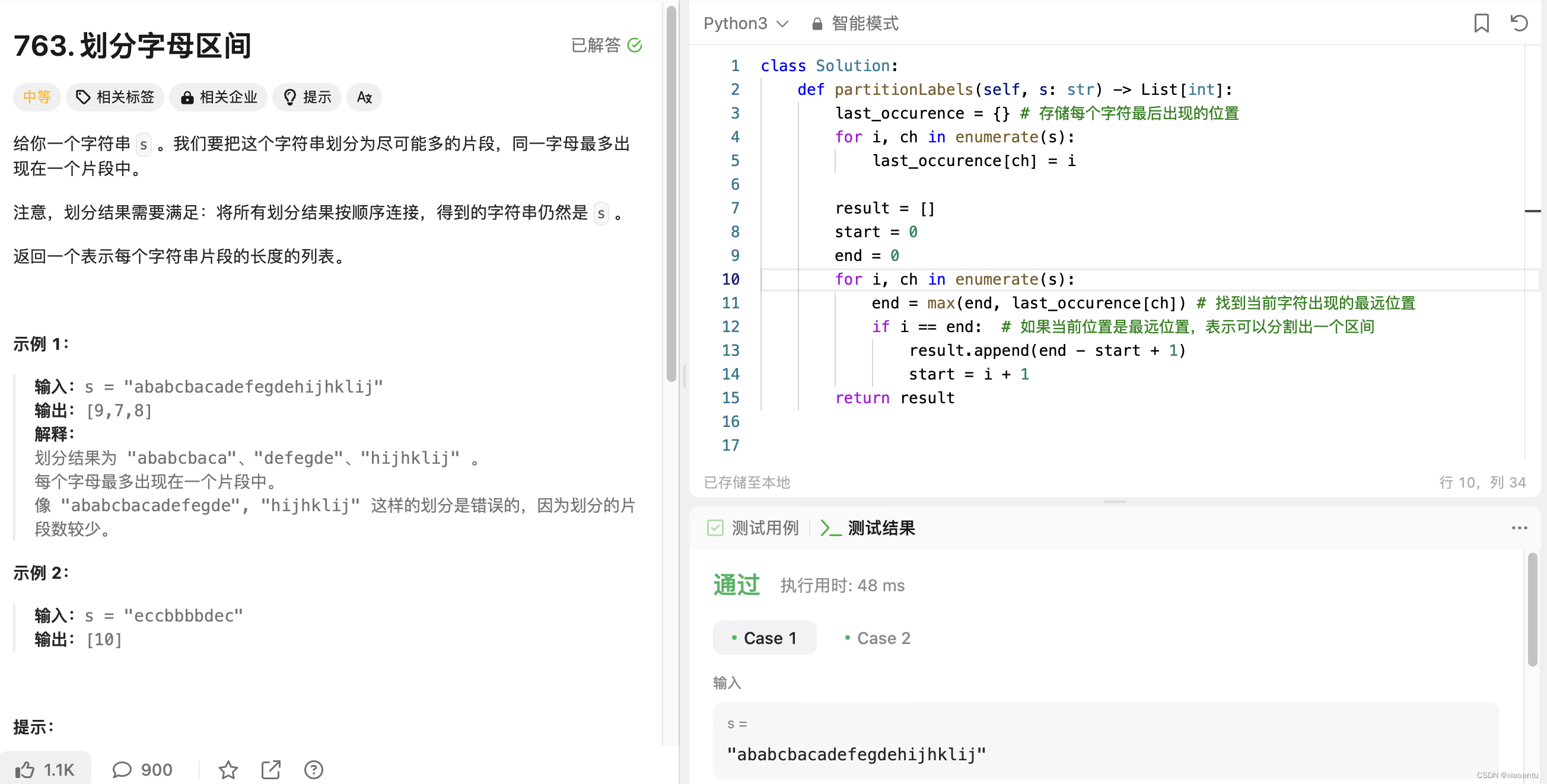The height and width of the screenshot is (784, 1547).
Task: Expand the 提示 hints section
Action: click(x=307, y=97)
